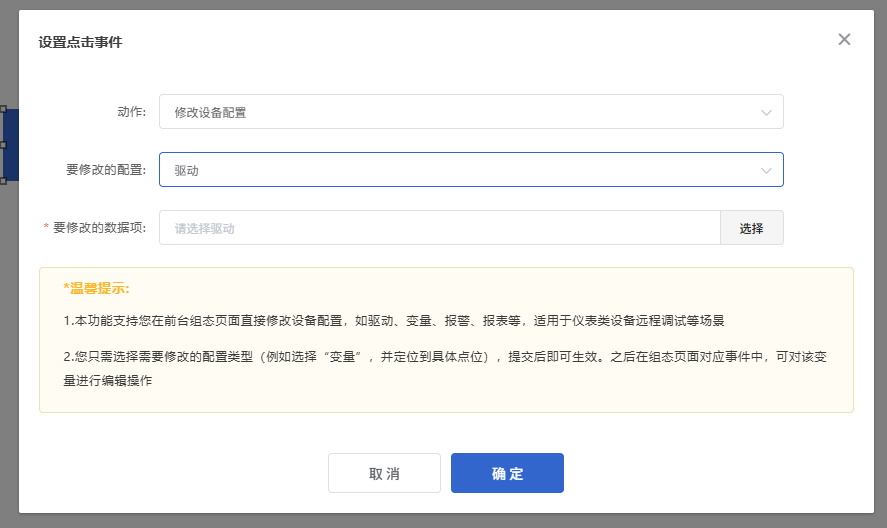Click the first tip line about 本功能支持
Viewport: 887px width, 528px height.
click(x=393, y=321)
